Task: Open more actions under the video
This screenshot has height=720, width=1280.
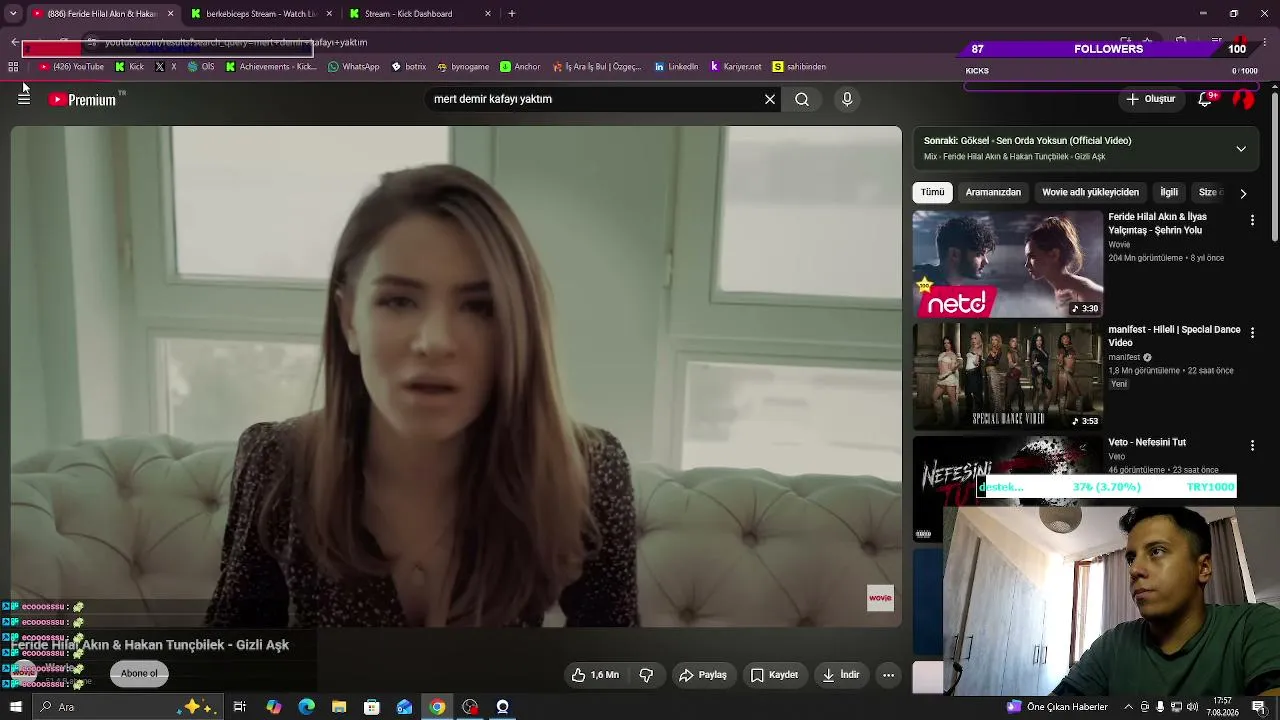Action: coord(888,675)
